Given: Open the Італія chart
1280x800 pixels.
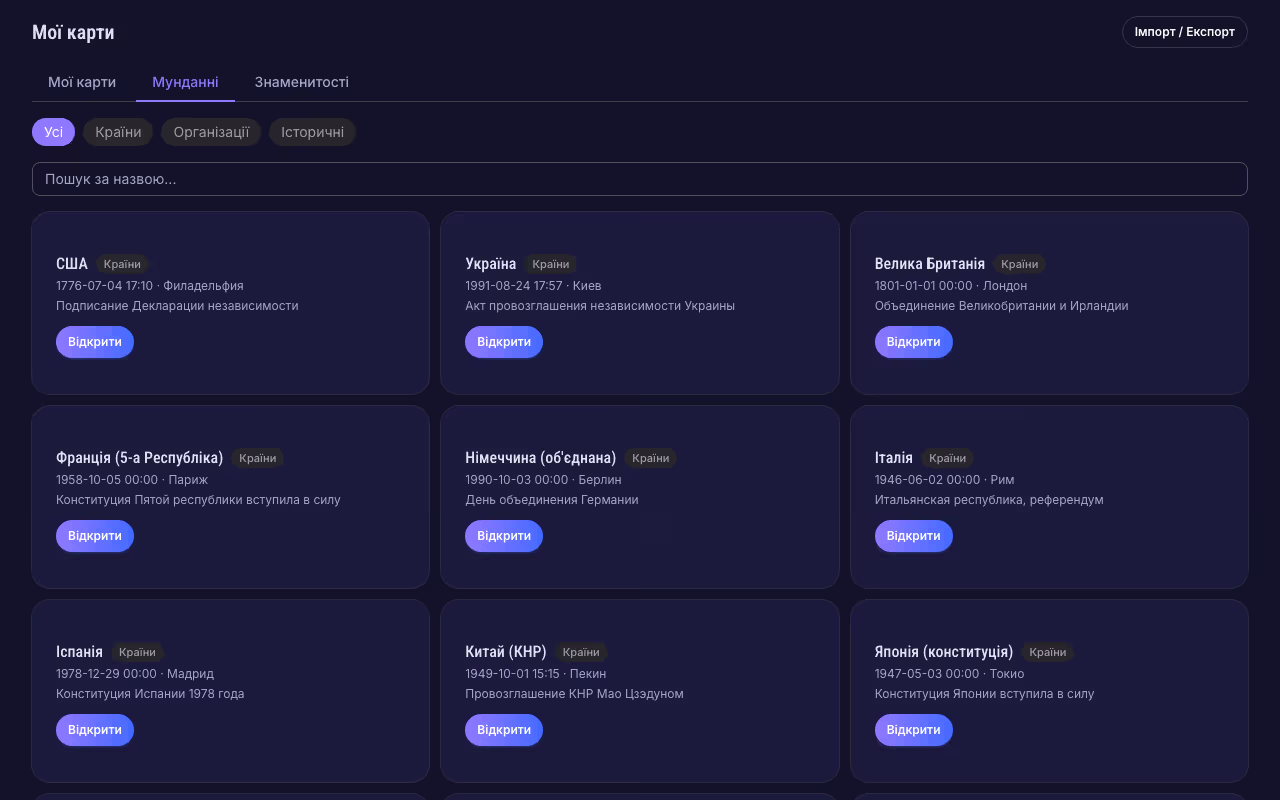Looking at the screenshot, I should (x=913, y=536).
